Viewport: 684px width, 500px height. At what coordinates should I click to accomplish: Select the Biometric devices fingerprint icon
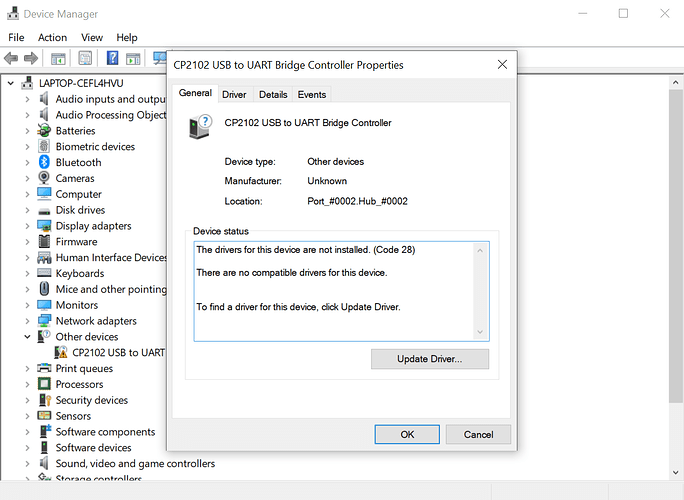[x=44, y=147]
